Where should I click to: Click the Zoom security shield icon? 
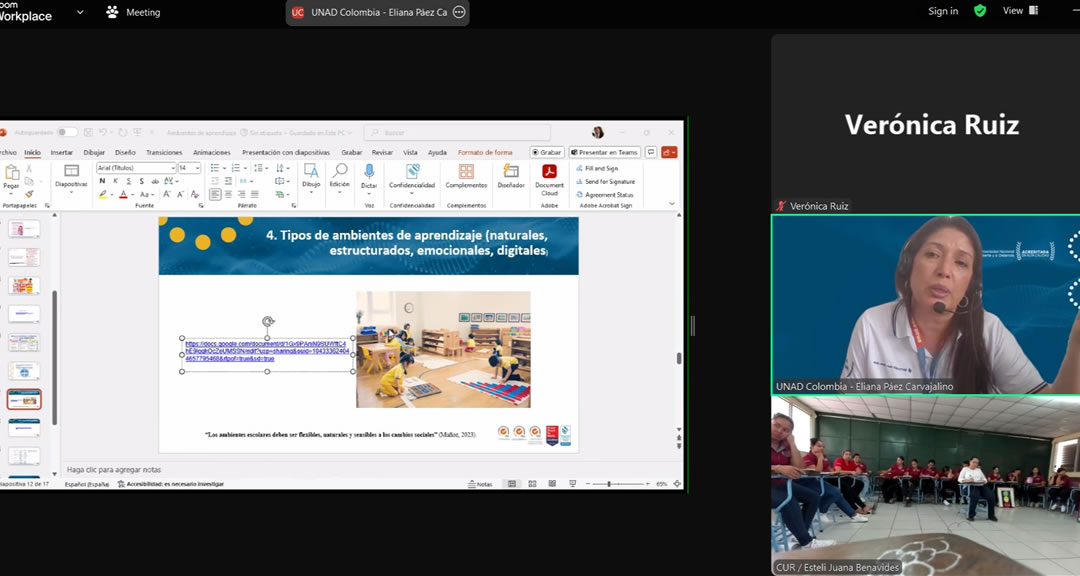click(979, 10)
